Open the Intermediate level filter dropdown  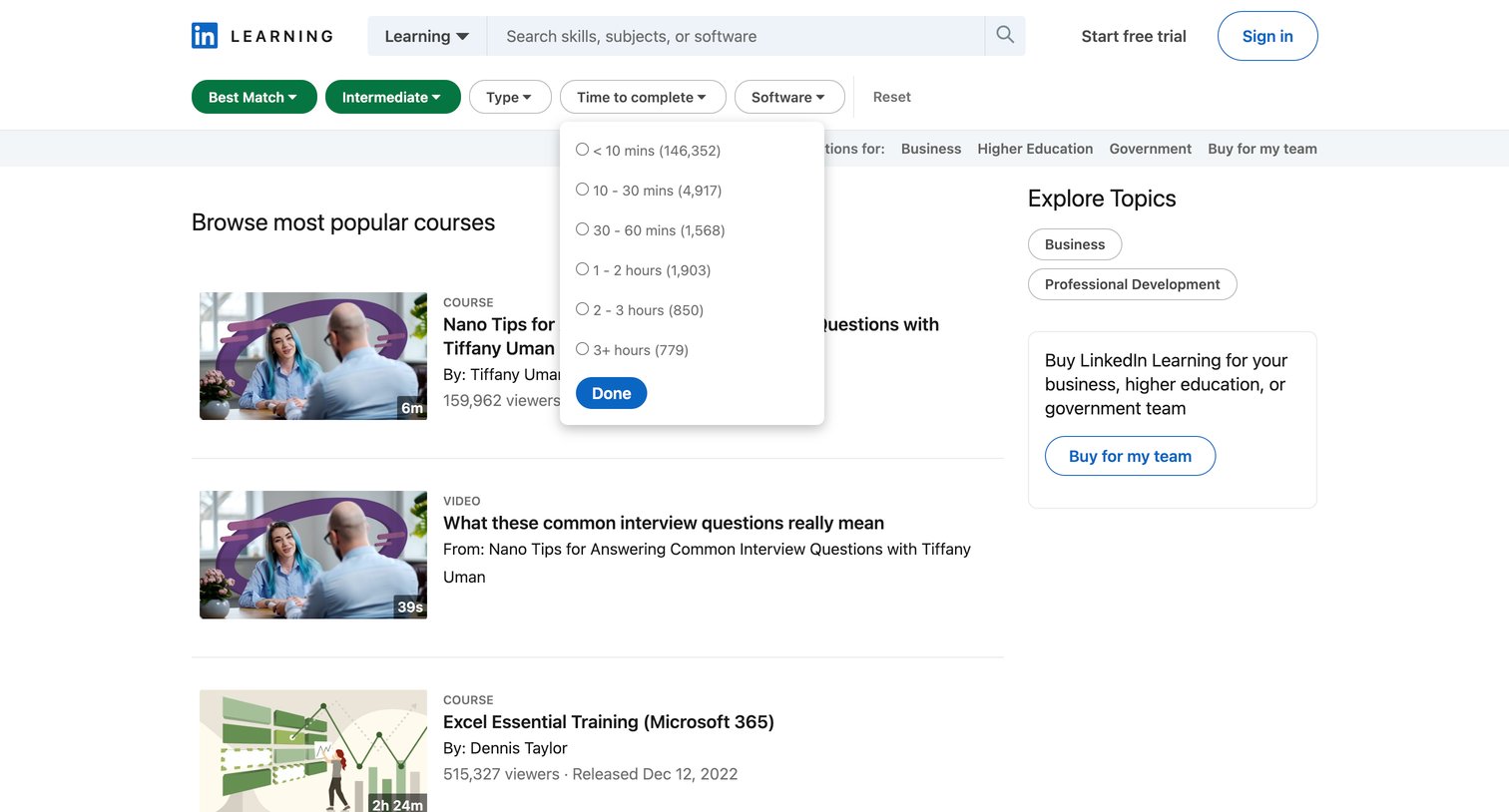[x=393, y=97]
